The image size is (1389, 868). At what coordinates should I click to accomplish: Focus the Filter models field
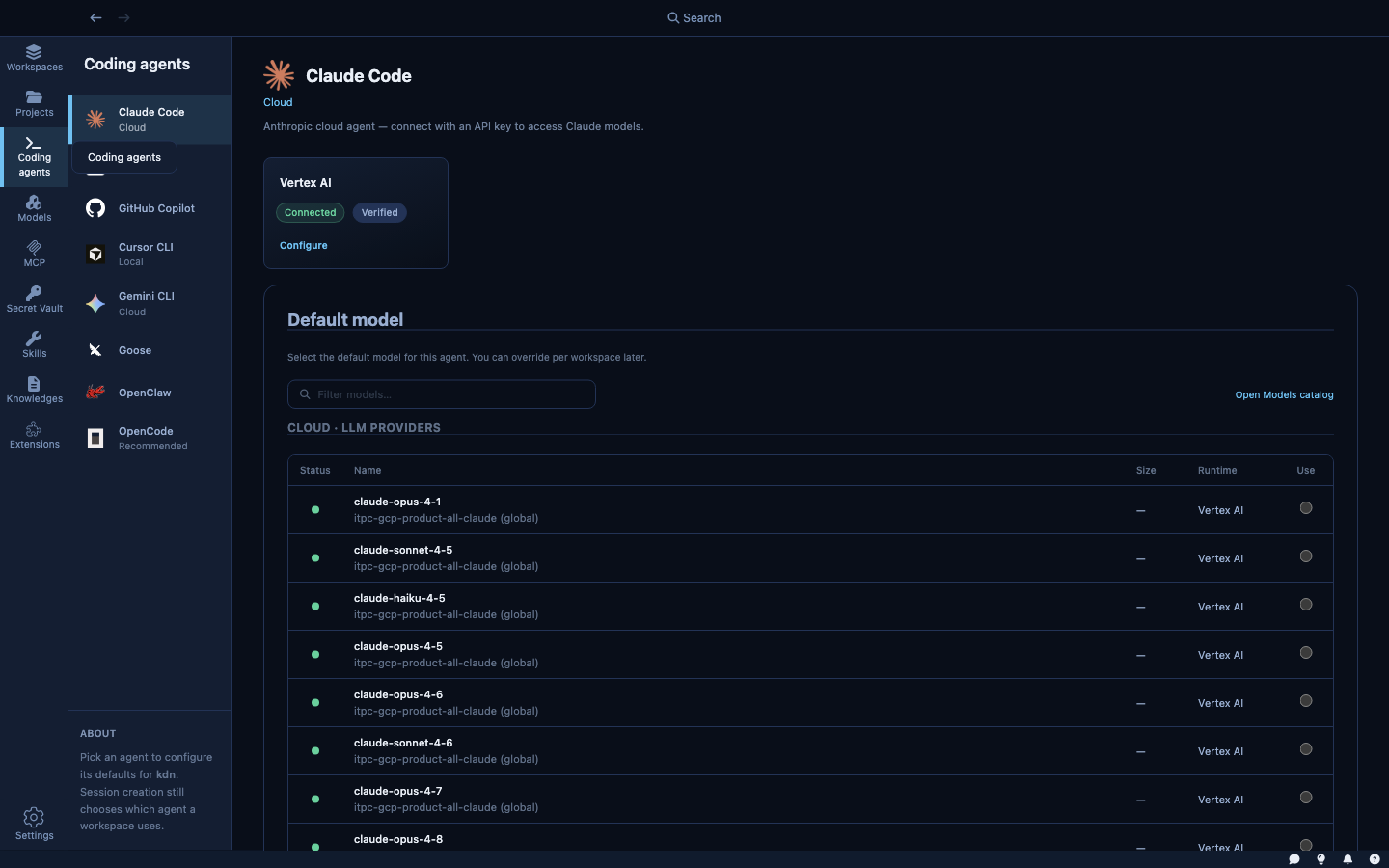point(442,394)
